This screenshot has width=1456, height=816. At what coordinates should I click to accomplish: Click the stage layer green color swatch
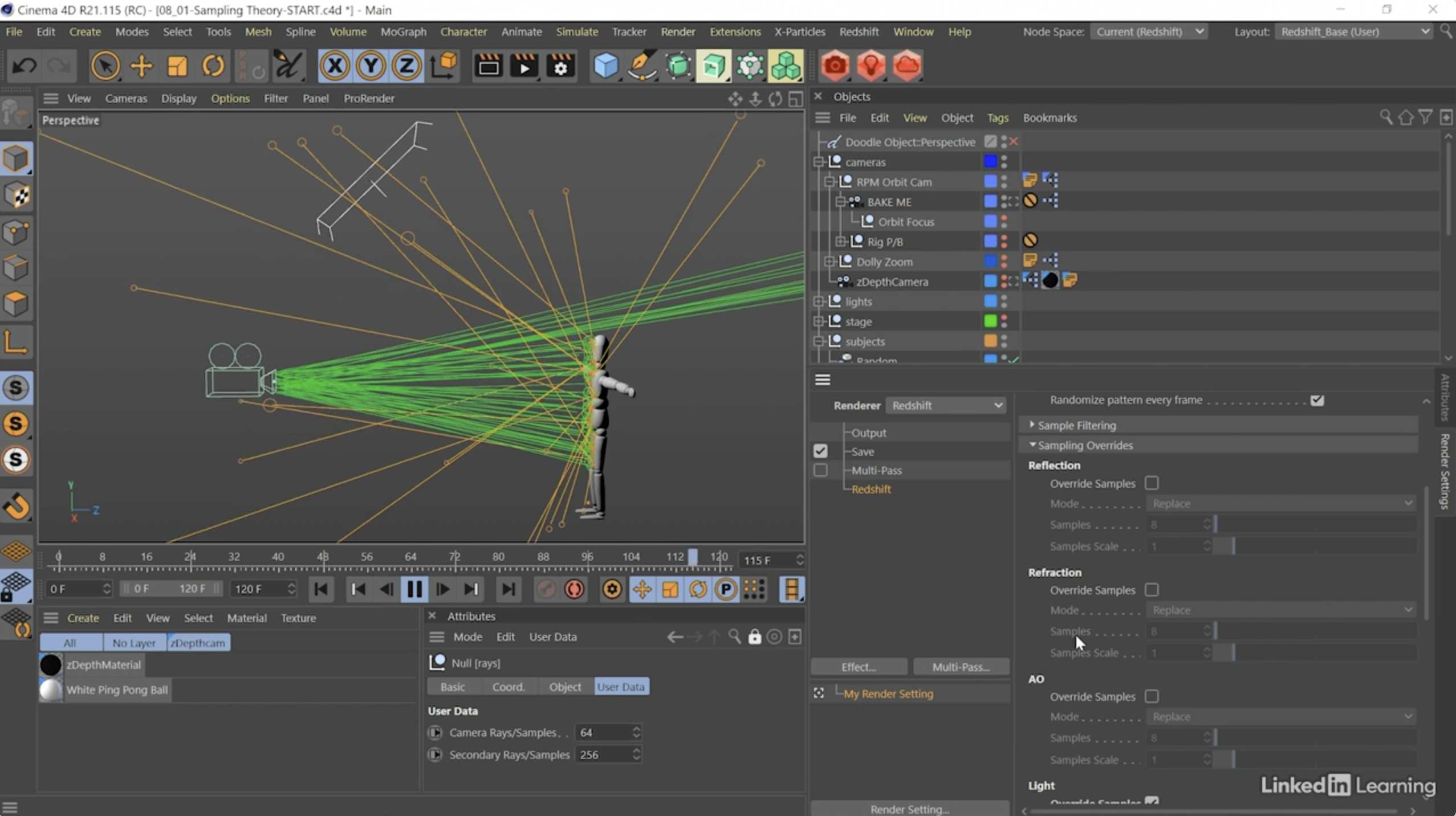tap(990, 321)
